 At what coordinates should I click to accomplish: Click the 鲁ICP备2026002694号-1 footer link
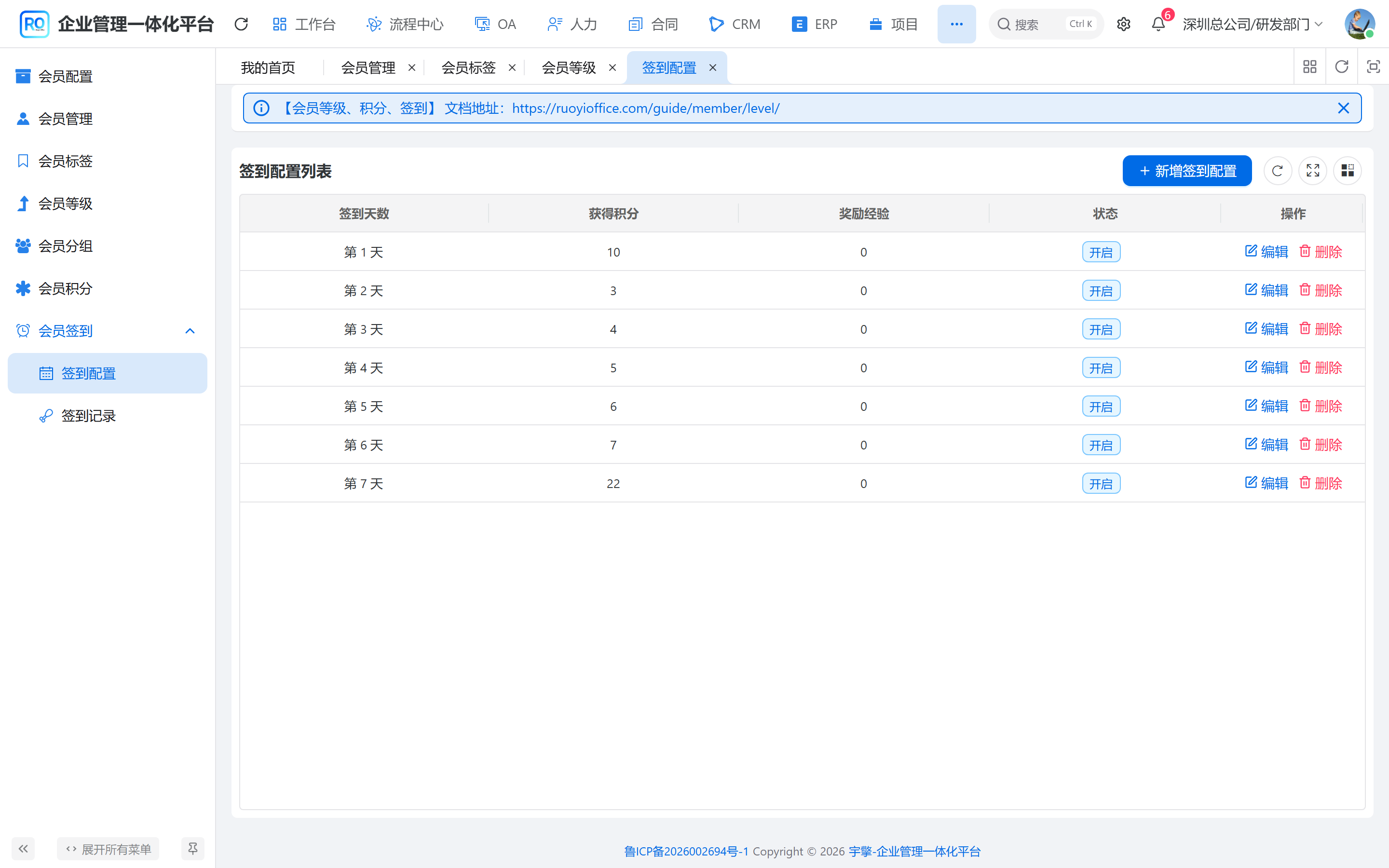pos(686,851)
